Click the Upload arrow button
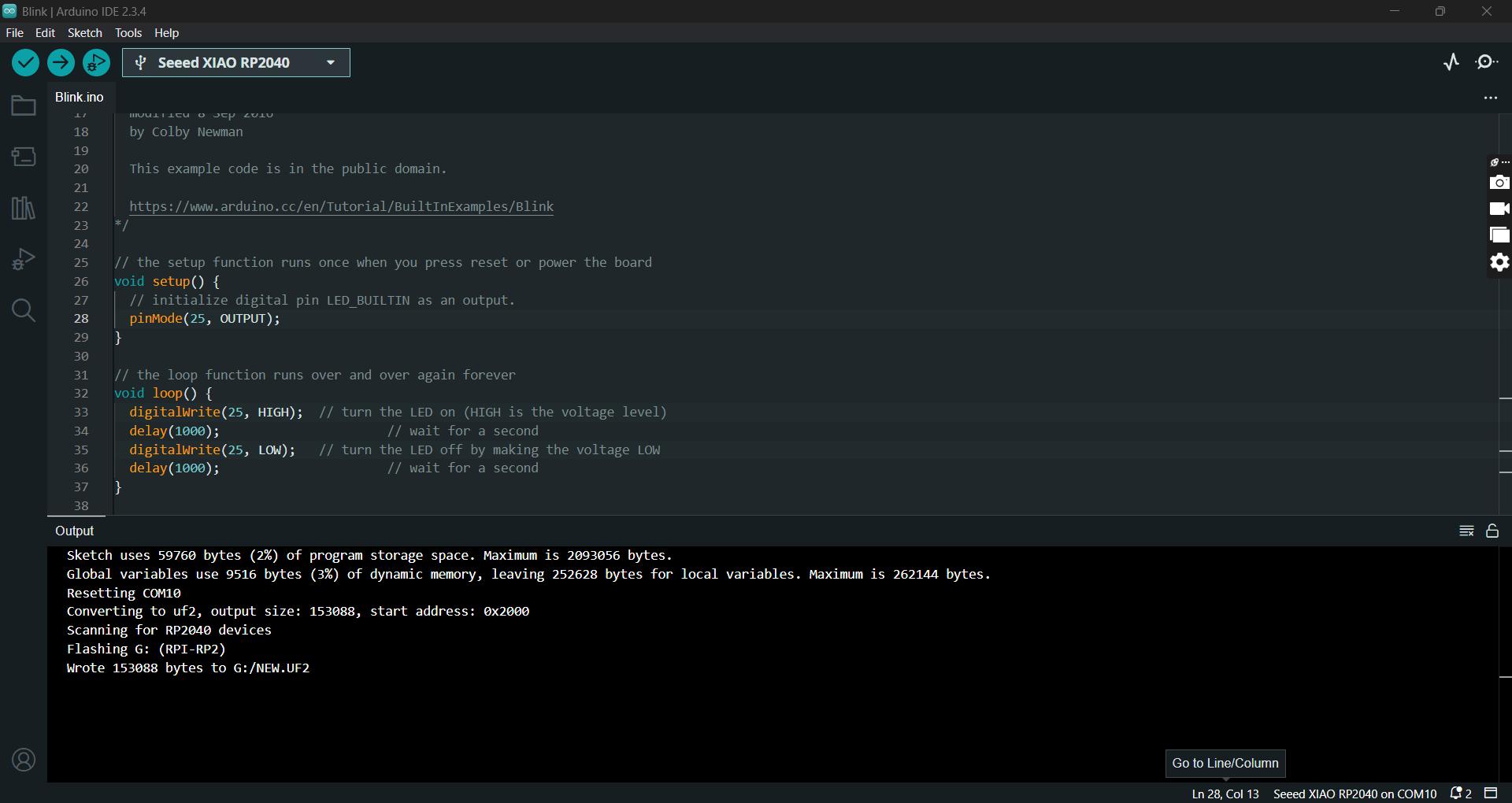 click(61, 62)
